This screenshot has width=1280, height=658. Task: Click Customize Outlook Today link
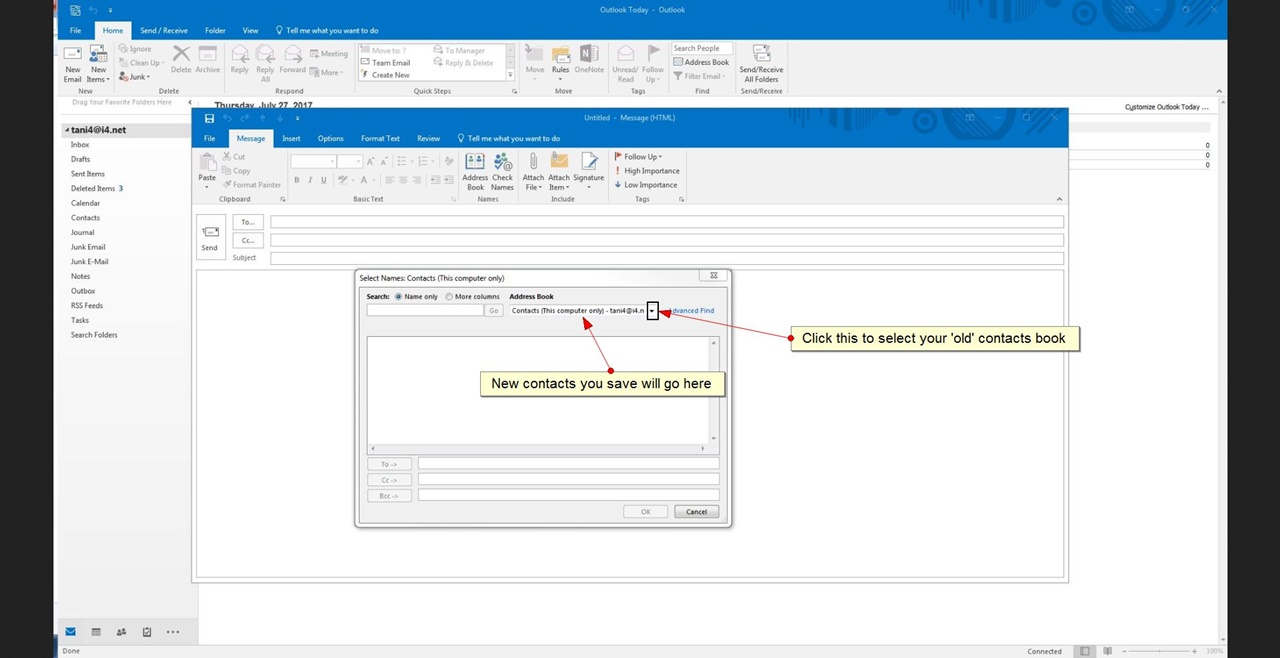[1166, 107]
